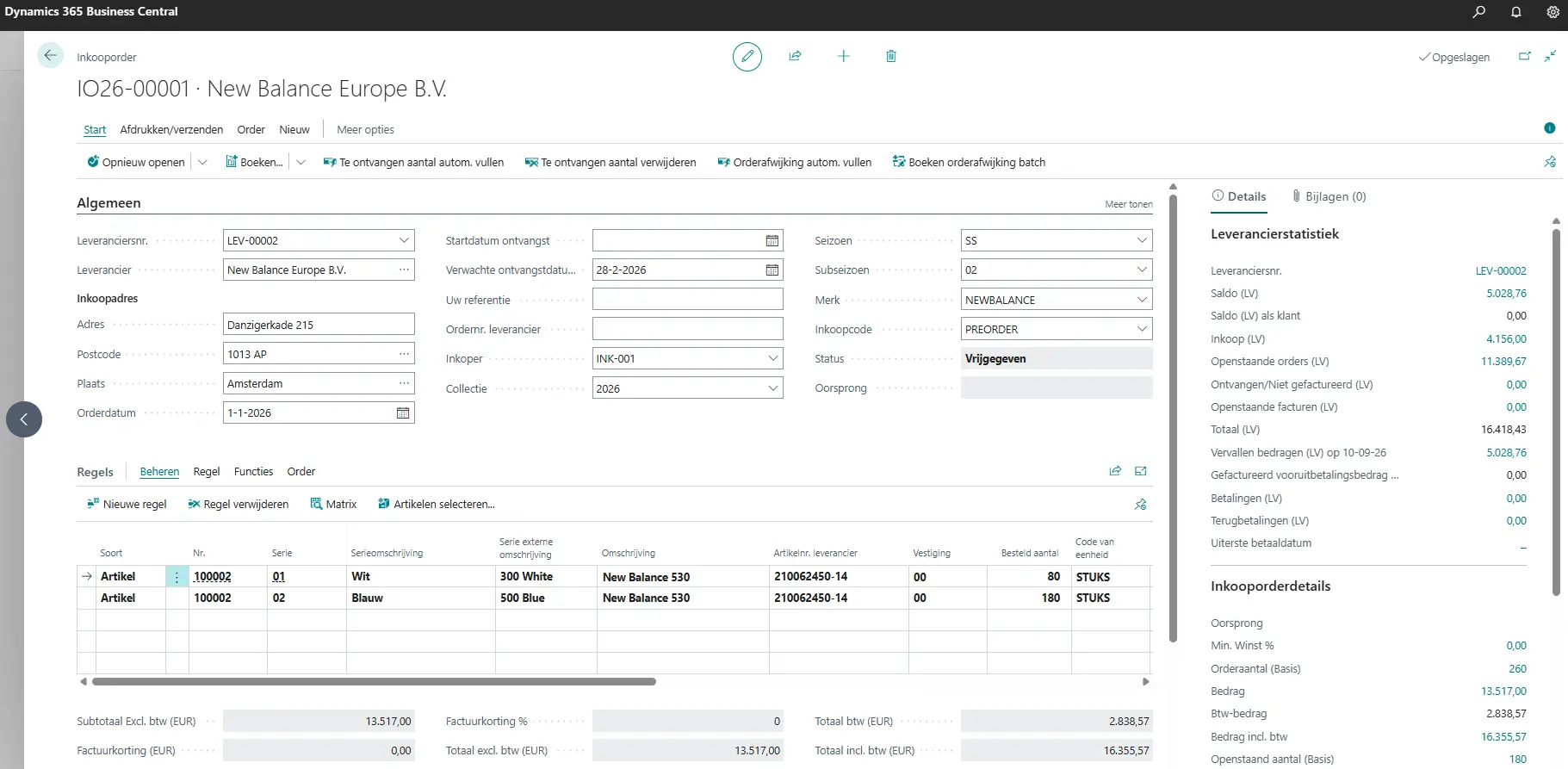Open calendar picker for Orderdatum

403,413
